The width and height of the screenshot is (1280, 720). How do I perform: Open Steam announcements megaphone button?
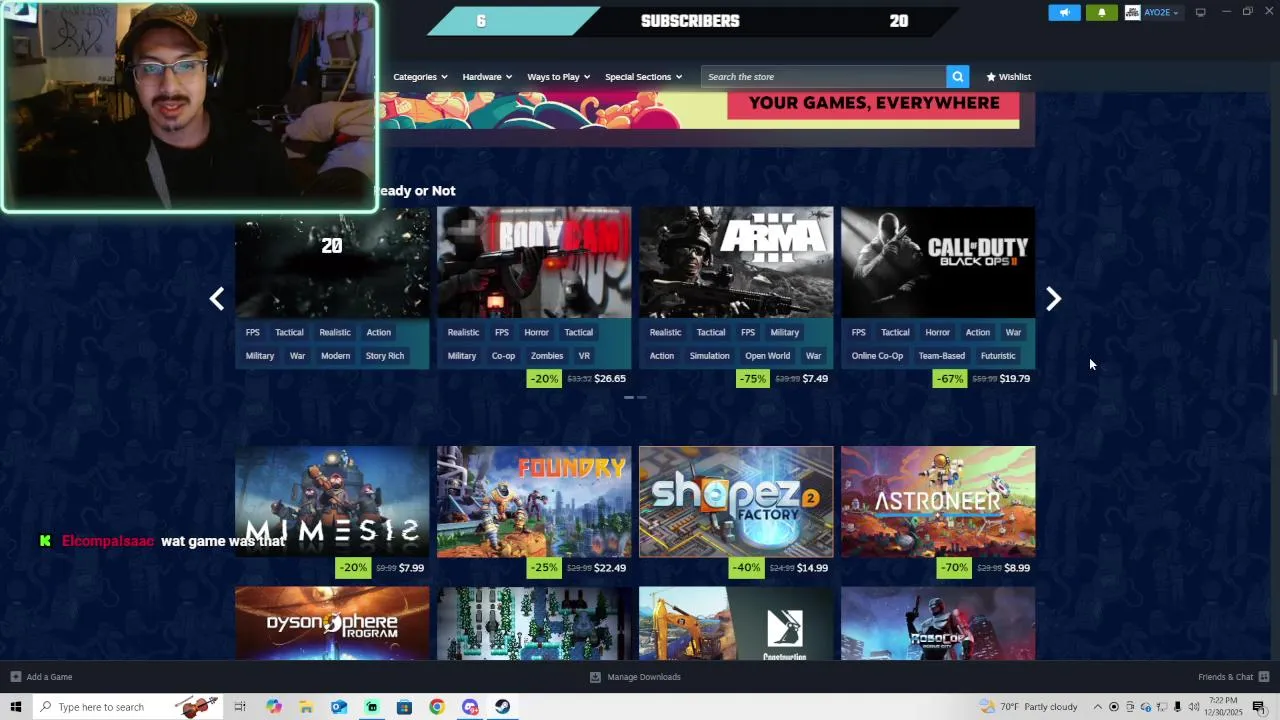coord(1064,12)
